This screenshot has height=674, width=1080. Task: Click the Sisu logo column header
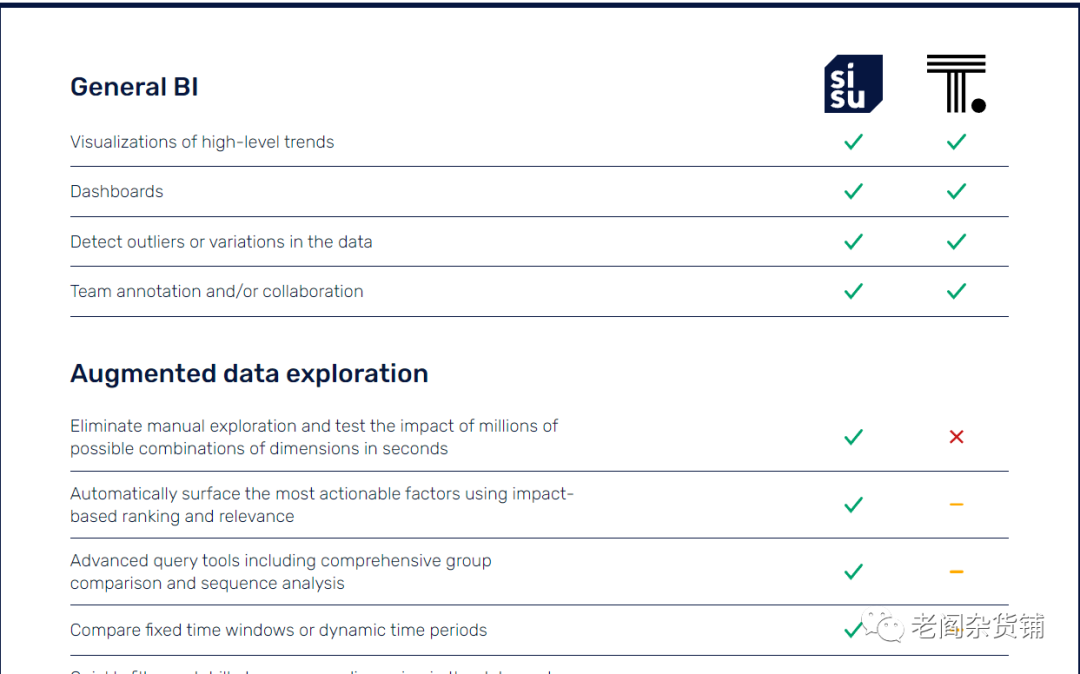[x=853, y=83]
